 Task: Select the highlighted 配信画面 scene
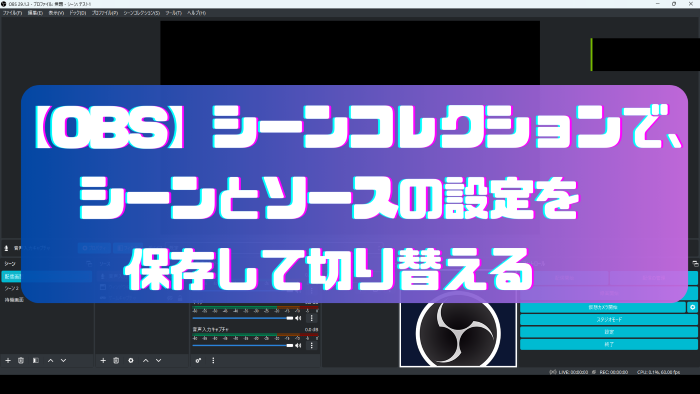[x=47, y=277]
